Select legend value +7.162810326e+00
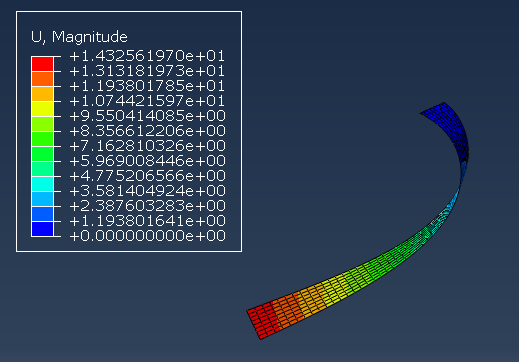 pos(147,146)
